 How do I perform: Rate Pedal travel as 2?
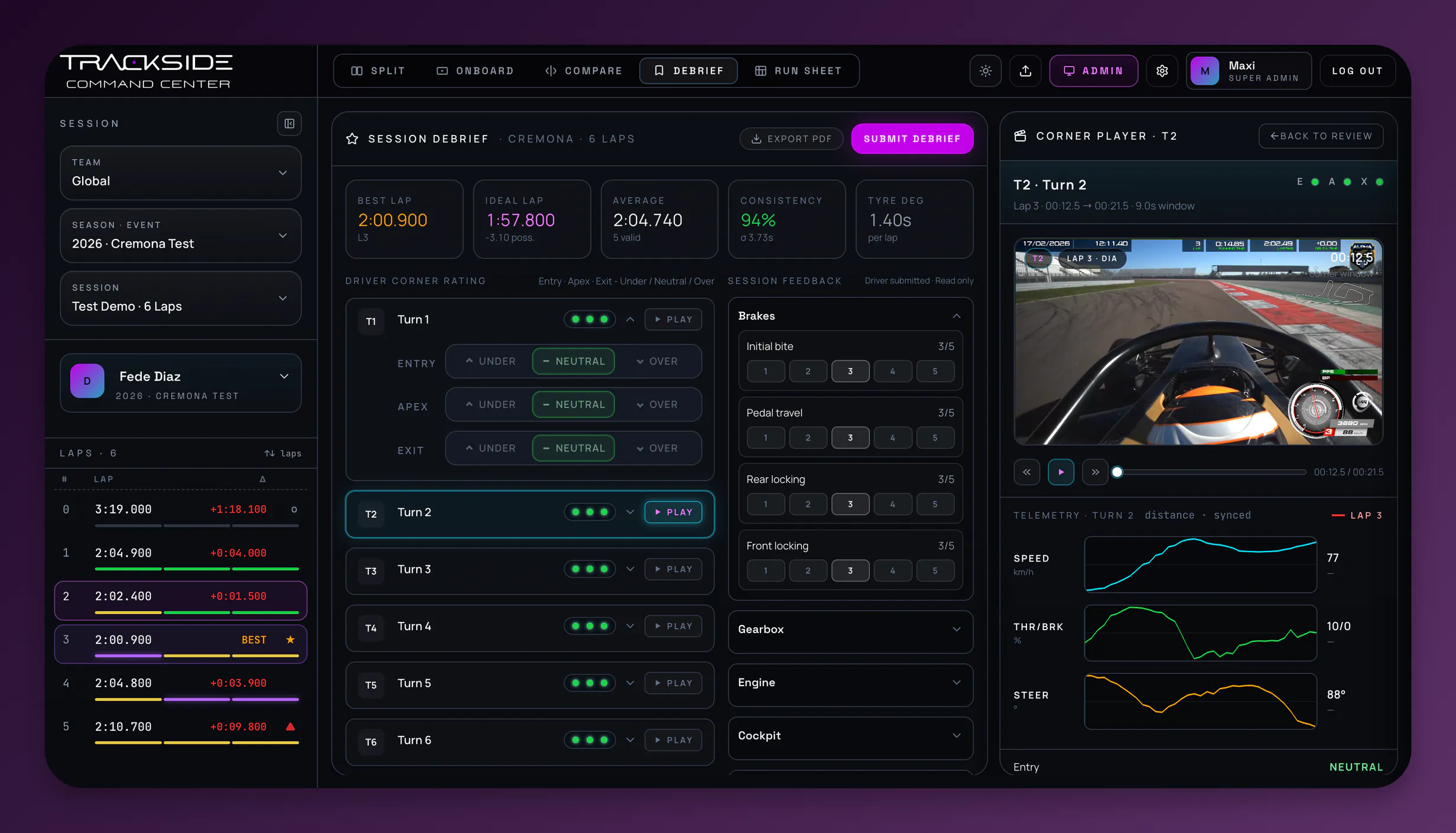point(808,438)
